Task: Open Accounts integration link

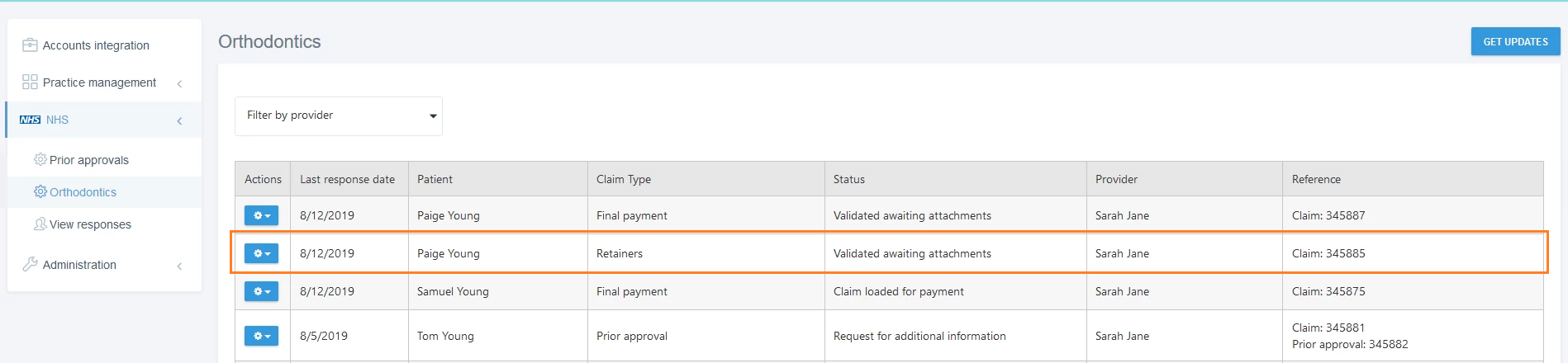Action: [96, 45]
